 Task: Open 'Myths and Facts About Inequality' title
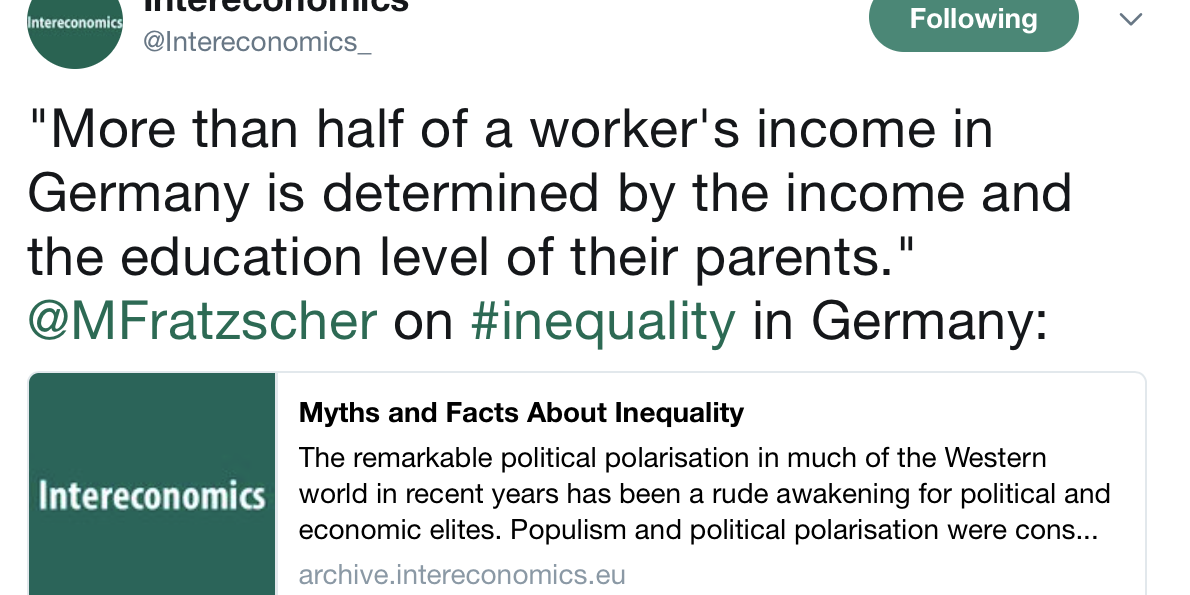521,412
